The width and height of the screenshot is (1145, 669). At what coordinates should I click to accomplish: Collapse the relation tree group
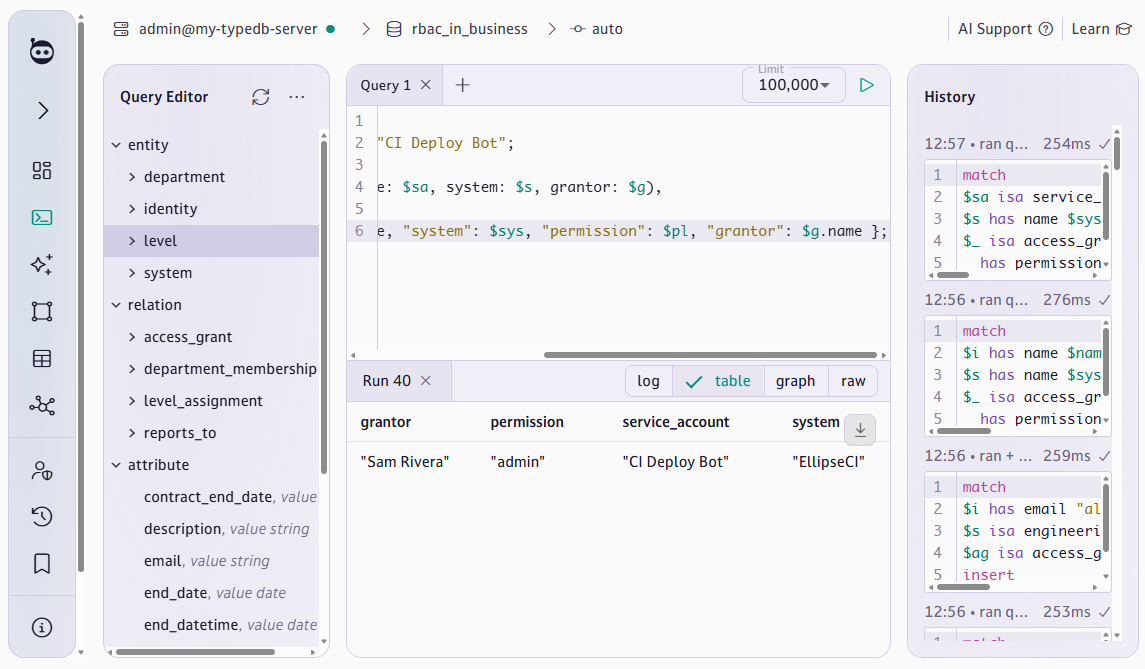(x=116, y=305)
